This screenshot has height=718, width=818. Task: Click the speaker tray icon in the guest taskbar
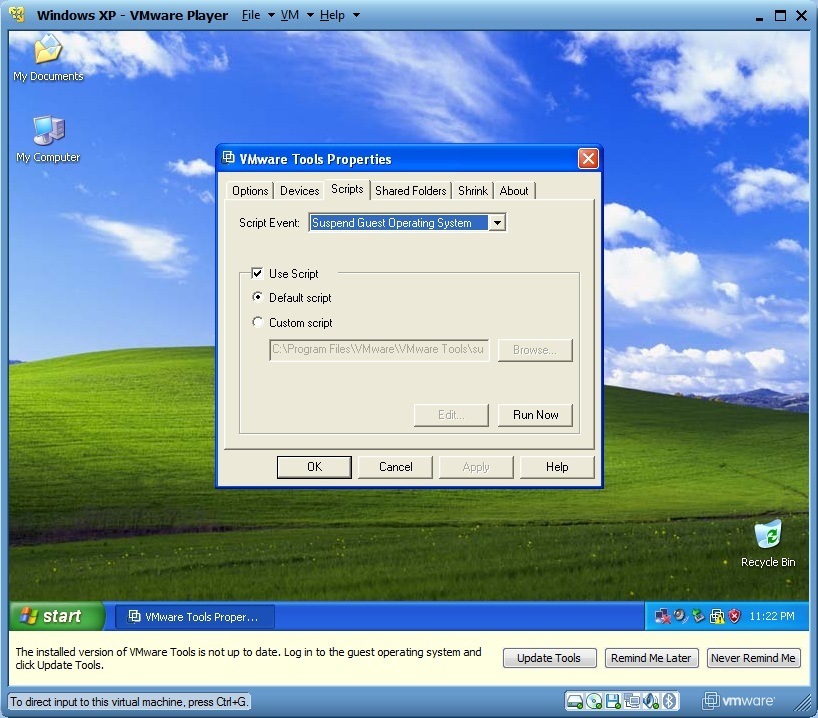point(680,616)
